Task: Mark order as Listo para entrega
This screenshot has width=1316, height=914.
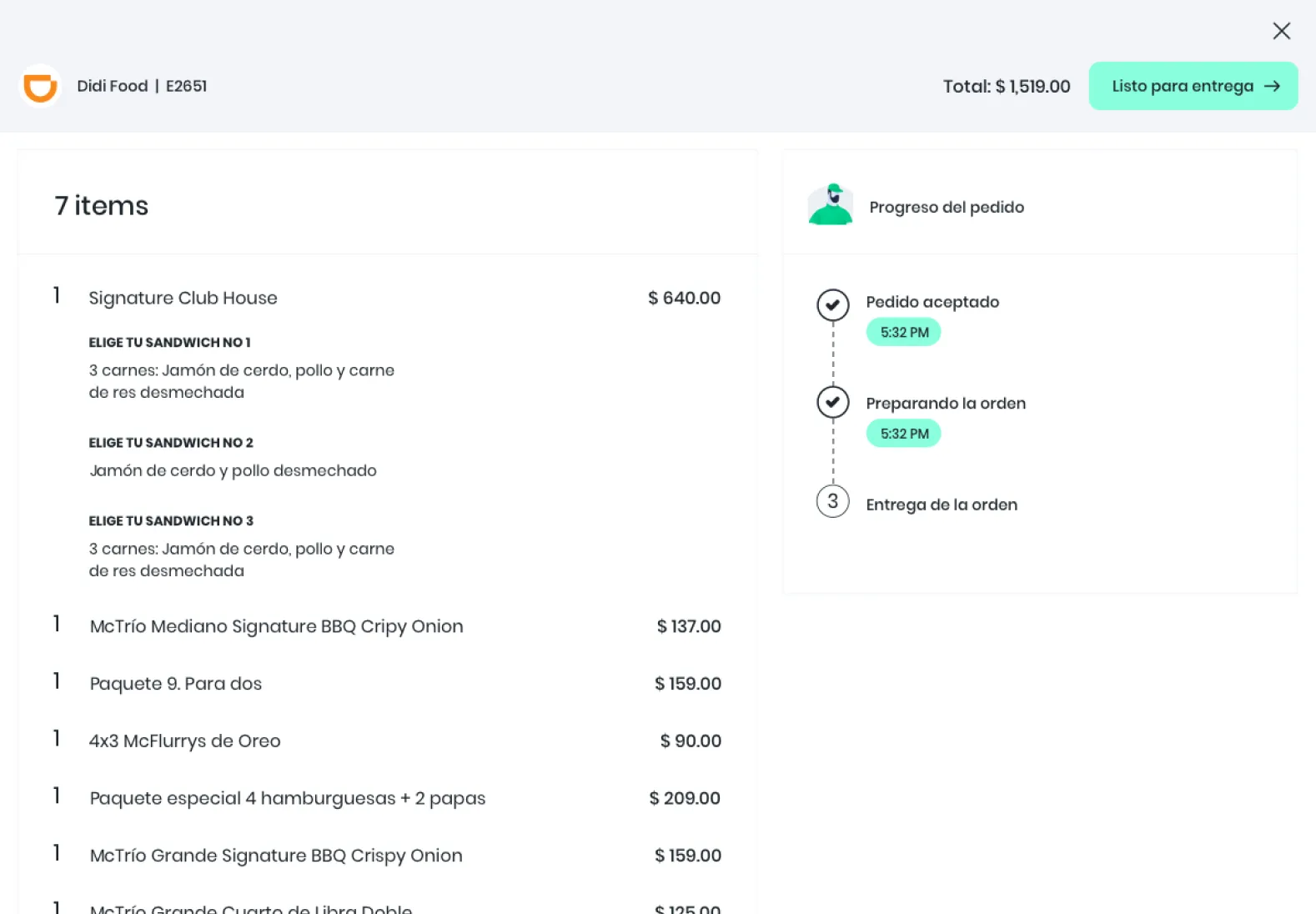Action: click(1193, 86)
